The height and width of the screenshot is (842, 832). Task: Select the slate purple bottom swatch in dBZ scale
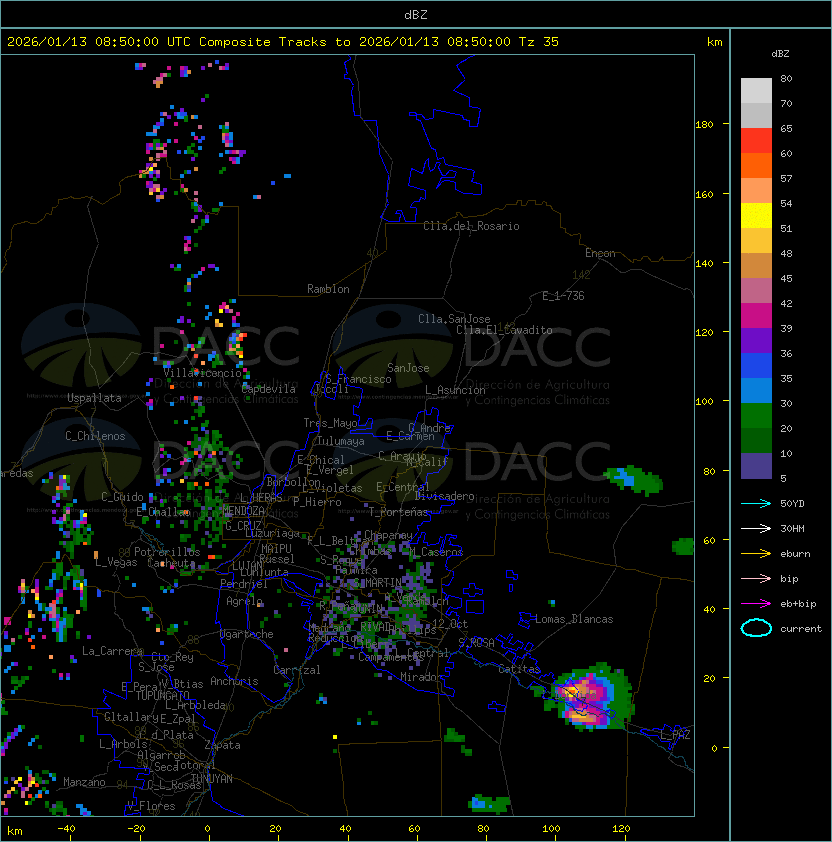pyautogui.click(x=756, y=466)
